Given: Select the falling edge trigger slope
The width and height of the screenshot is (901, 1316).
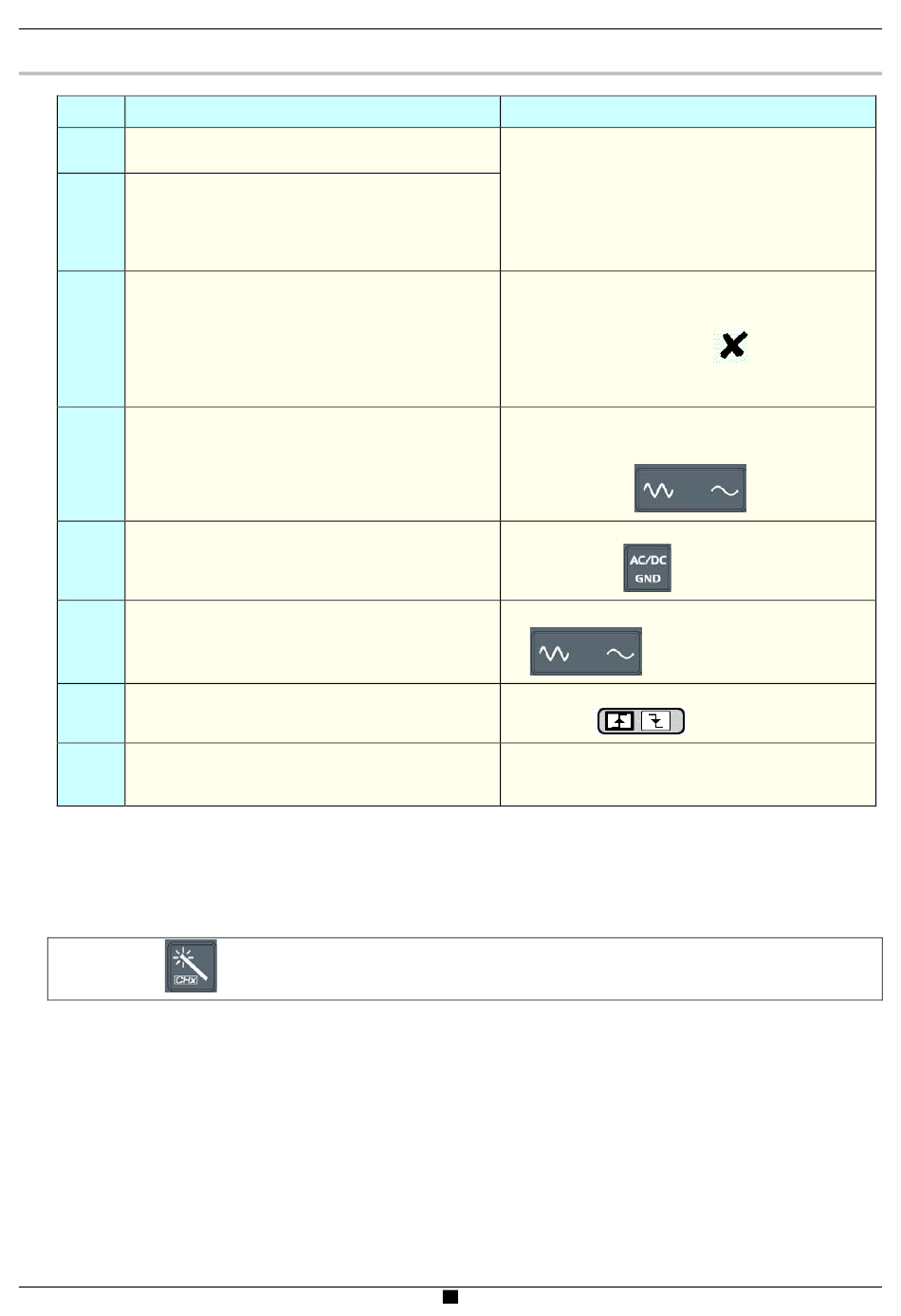Looking at the screenshot, I should [655, 721].
